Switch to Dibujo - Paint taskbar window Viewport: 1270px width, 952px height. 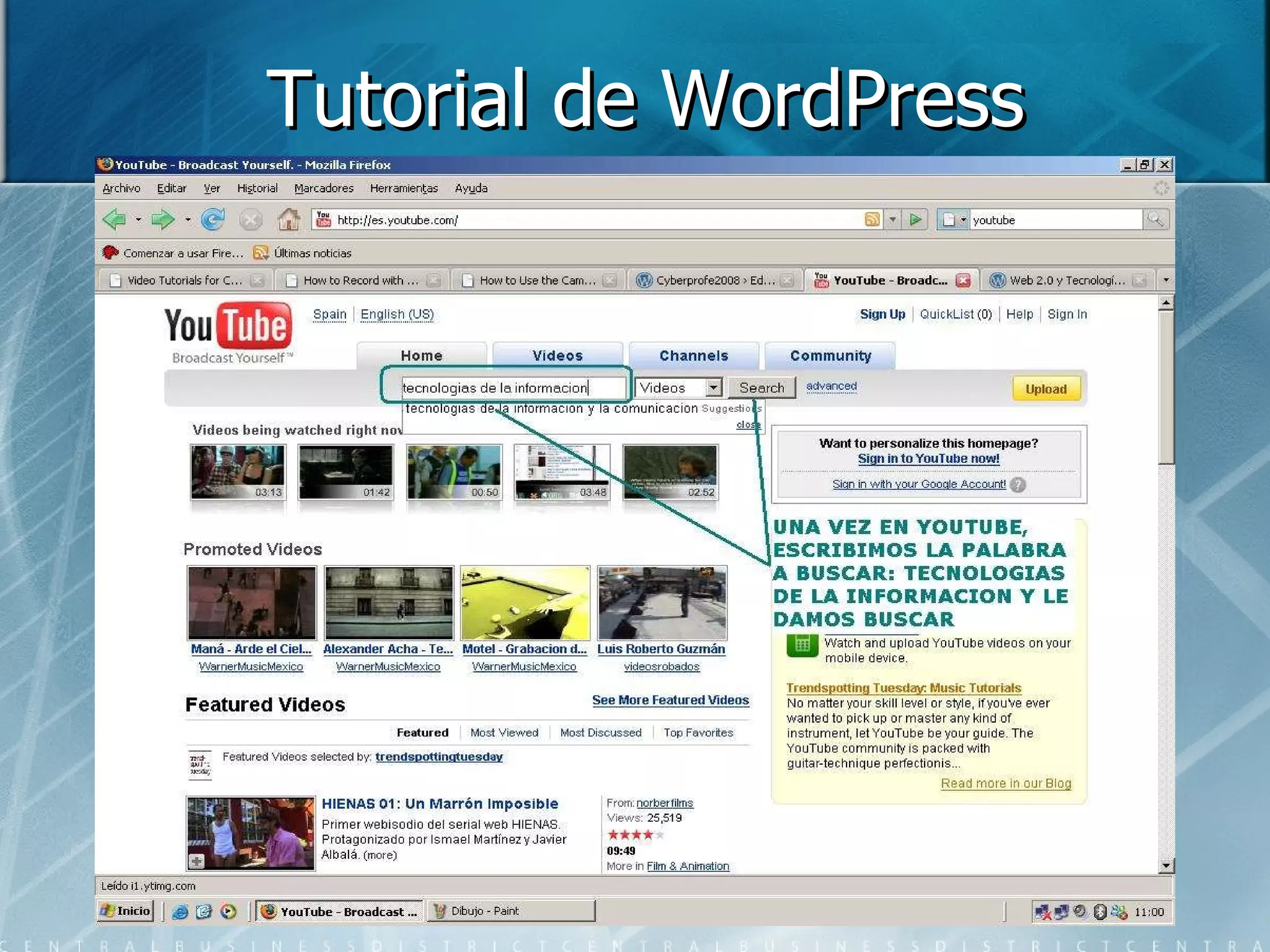pyautogui.click(x=511, y=911)
